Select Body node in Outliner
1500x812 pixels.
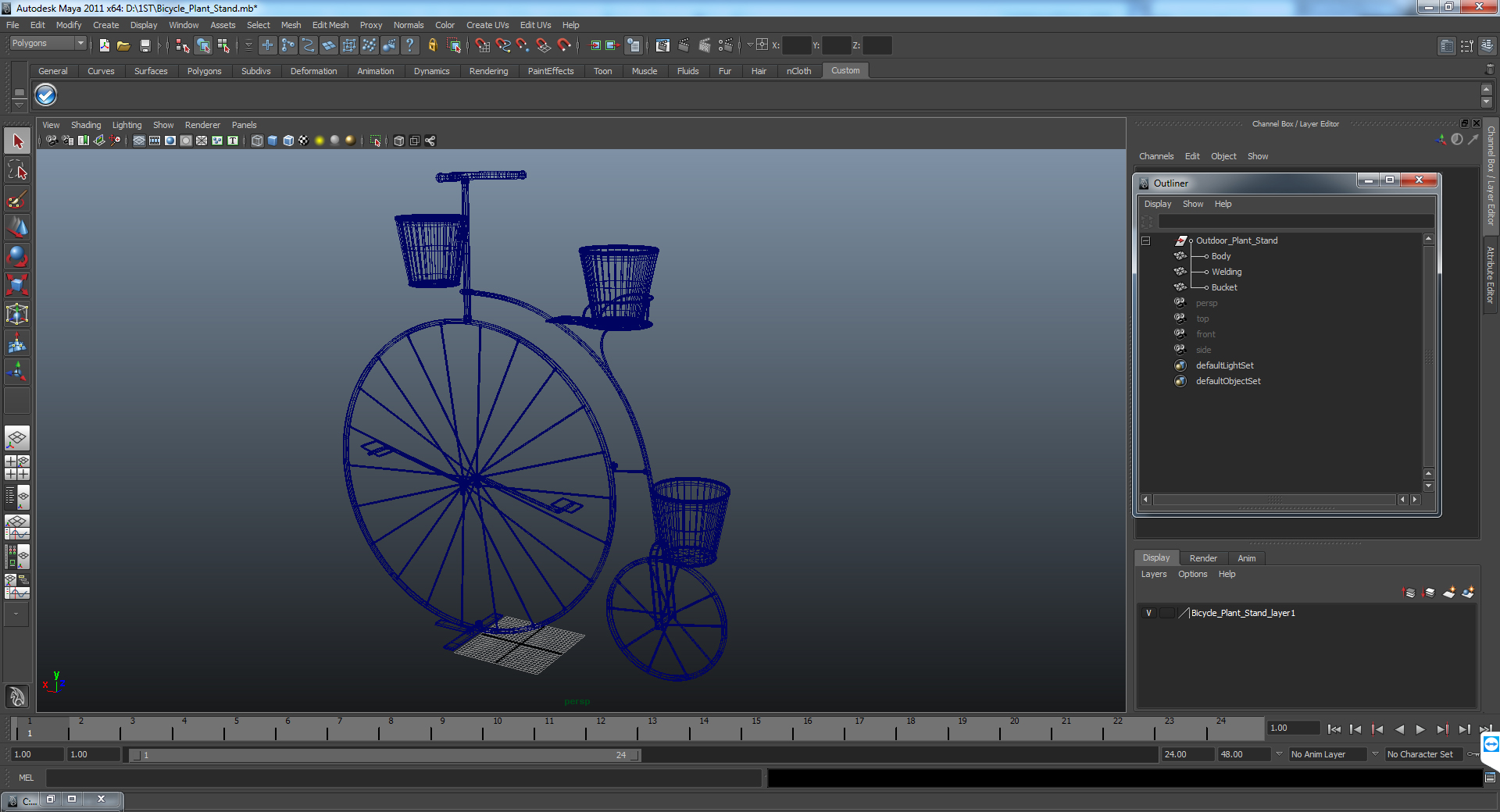1221,256
